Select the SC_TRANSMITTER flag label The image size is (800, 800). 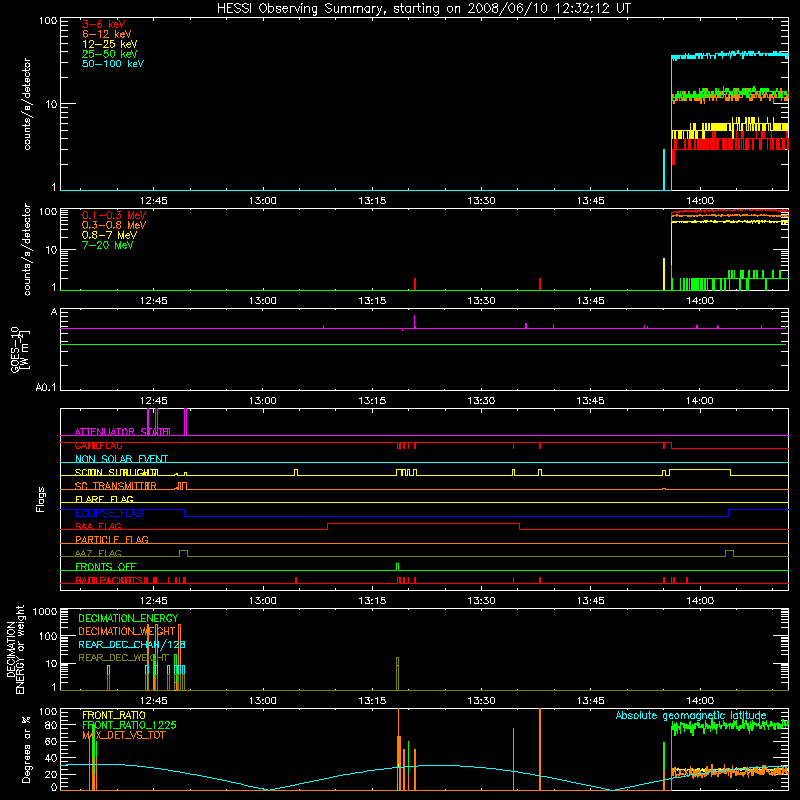(x=116, y=486)
